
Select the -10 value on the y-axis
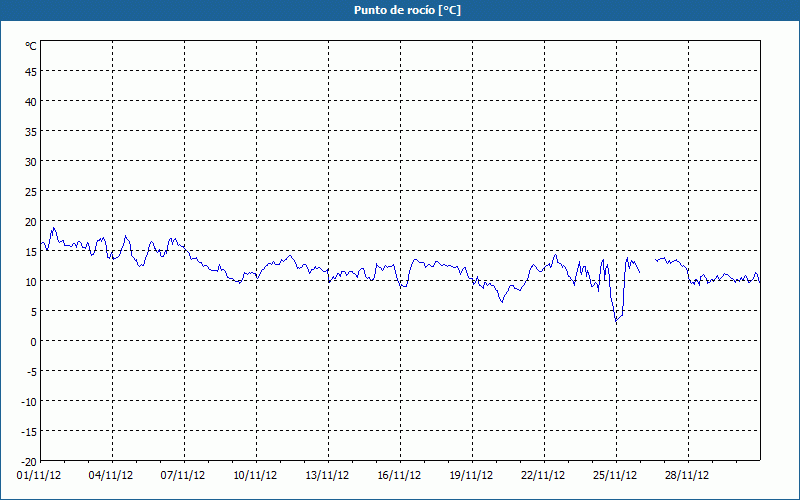pyautogui.click(x=29, y=402)
